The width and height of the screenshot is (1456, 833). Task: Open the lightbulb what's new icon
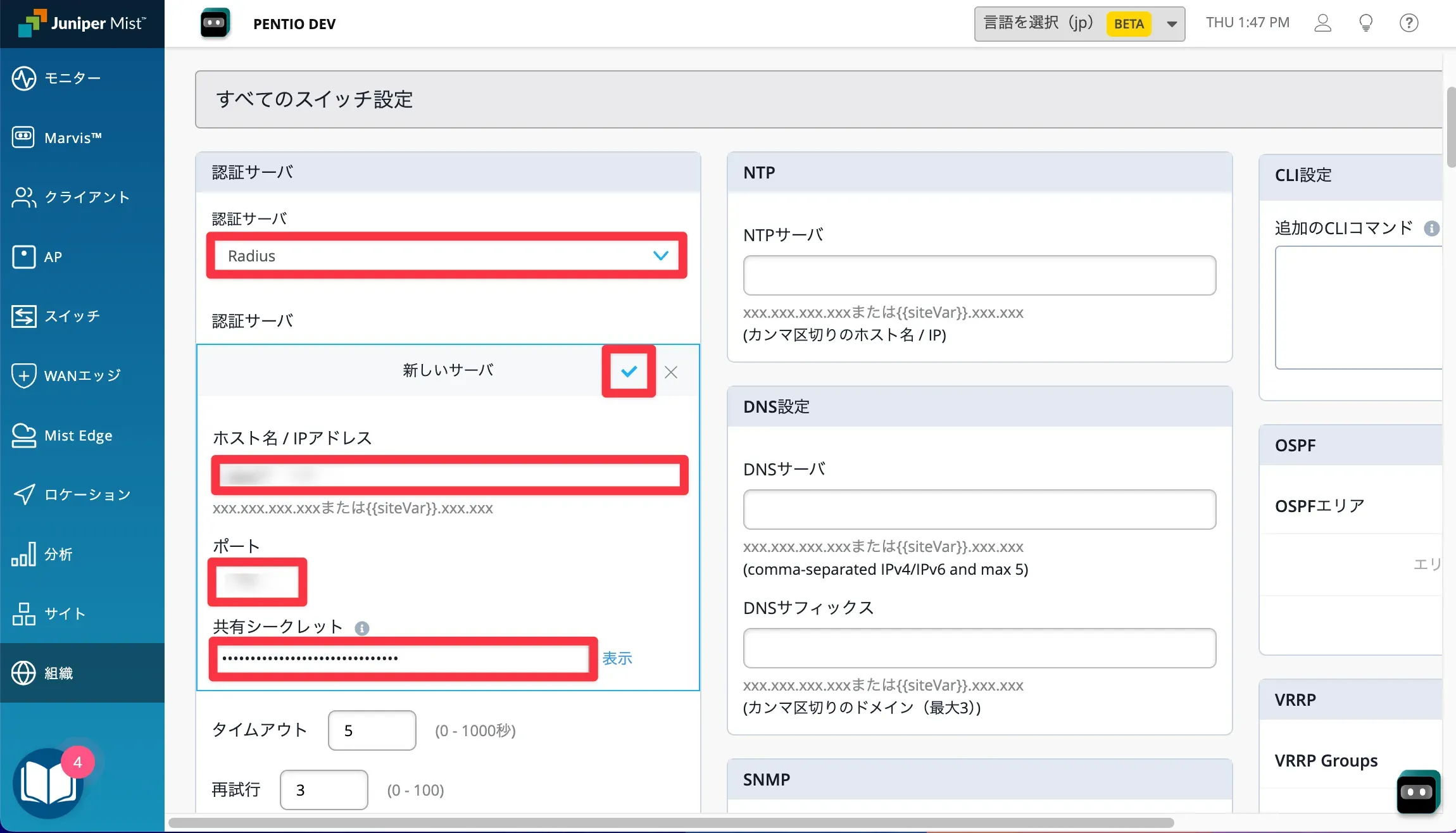tap(1365, 23)
